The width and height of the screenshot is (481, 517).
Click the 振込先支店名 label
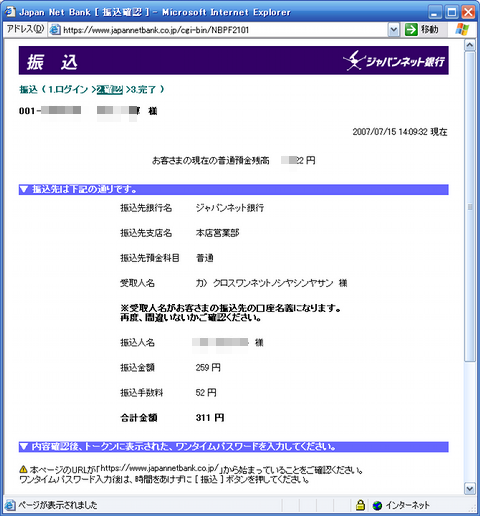click(146, 233)
